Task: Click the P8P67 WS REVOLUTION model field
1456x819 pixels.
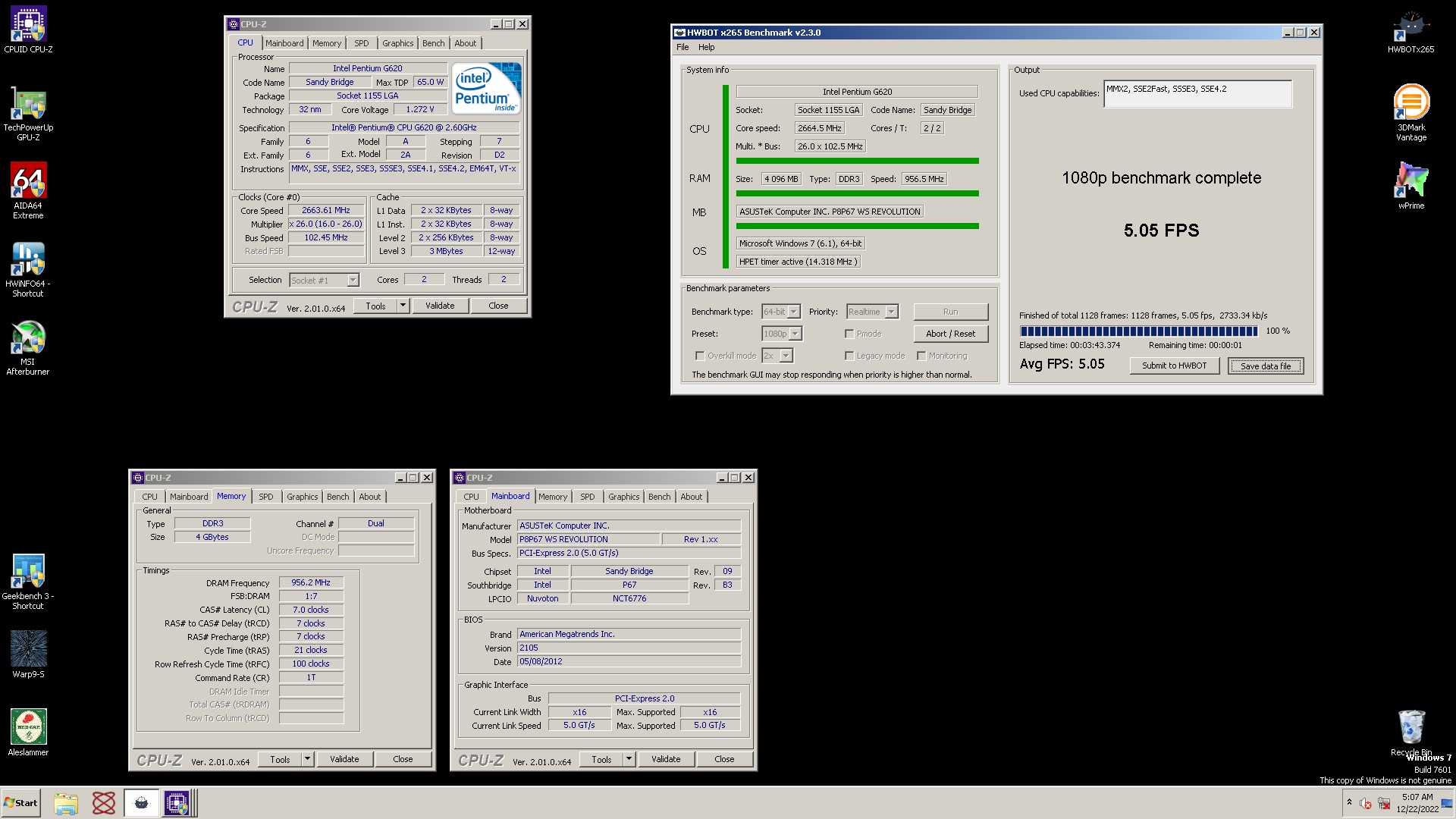Action: 588,539
